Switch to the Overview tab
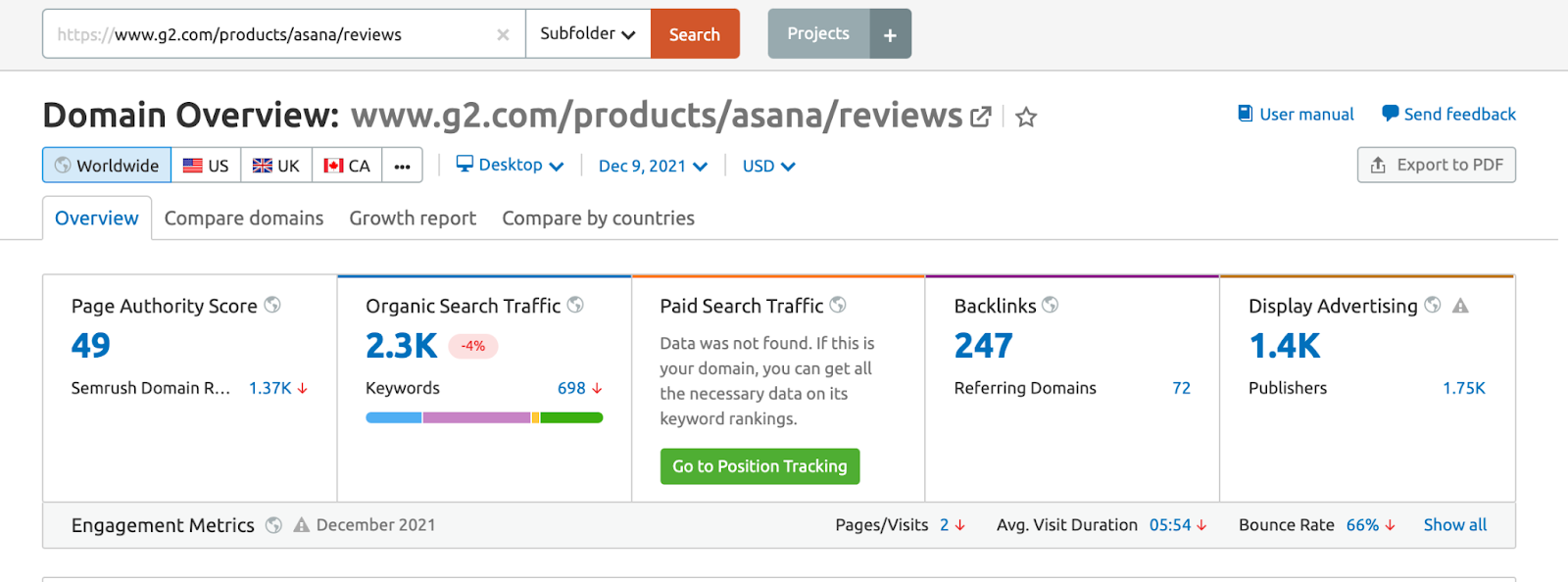This screenshot has width=1568, height=582. tap(97, 218)
